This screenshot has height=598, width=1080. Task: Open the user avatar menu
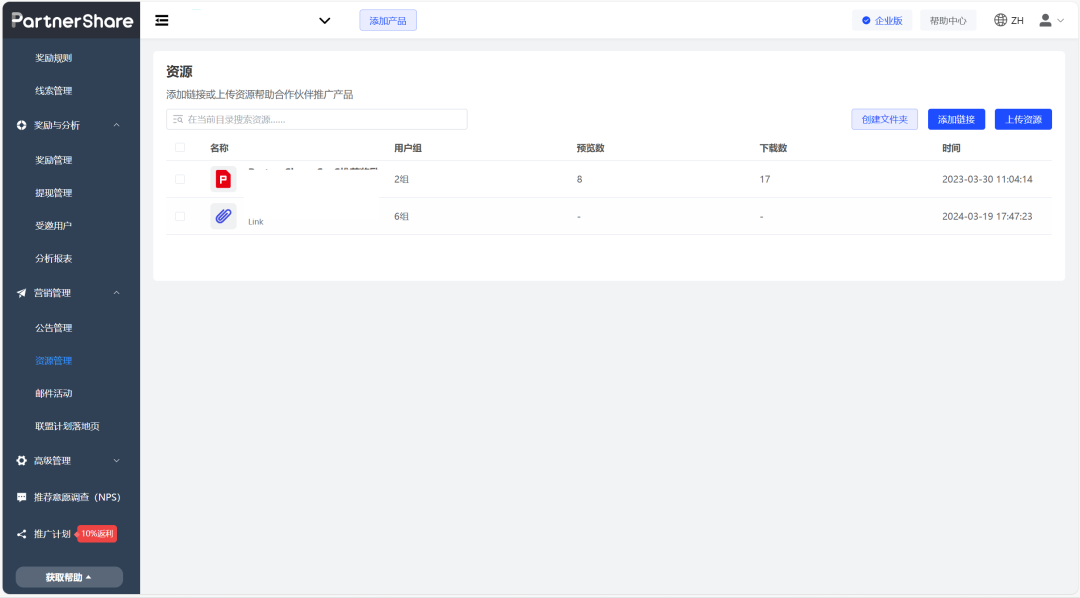click(1045, 20)
